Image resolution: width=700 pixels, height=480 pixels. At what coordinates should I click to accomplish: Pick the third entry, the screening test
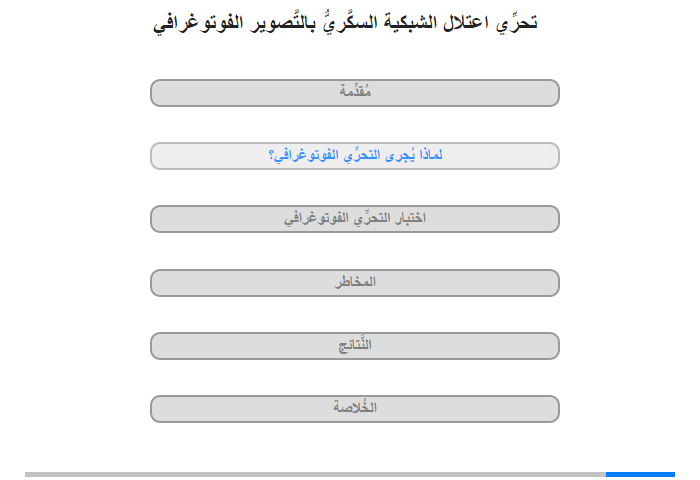(x=354, y=219)
